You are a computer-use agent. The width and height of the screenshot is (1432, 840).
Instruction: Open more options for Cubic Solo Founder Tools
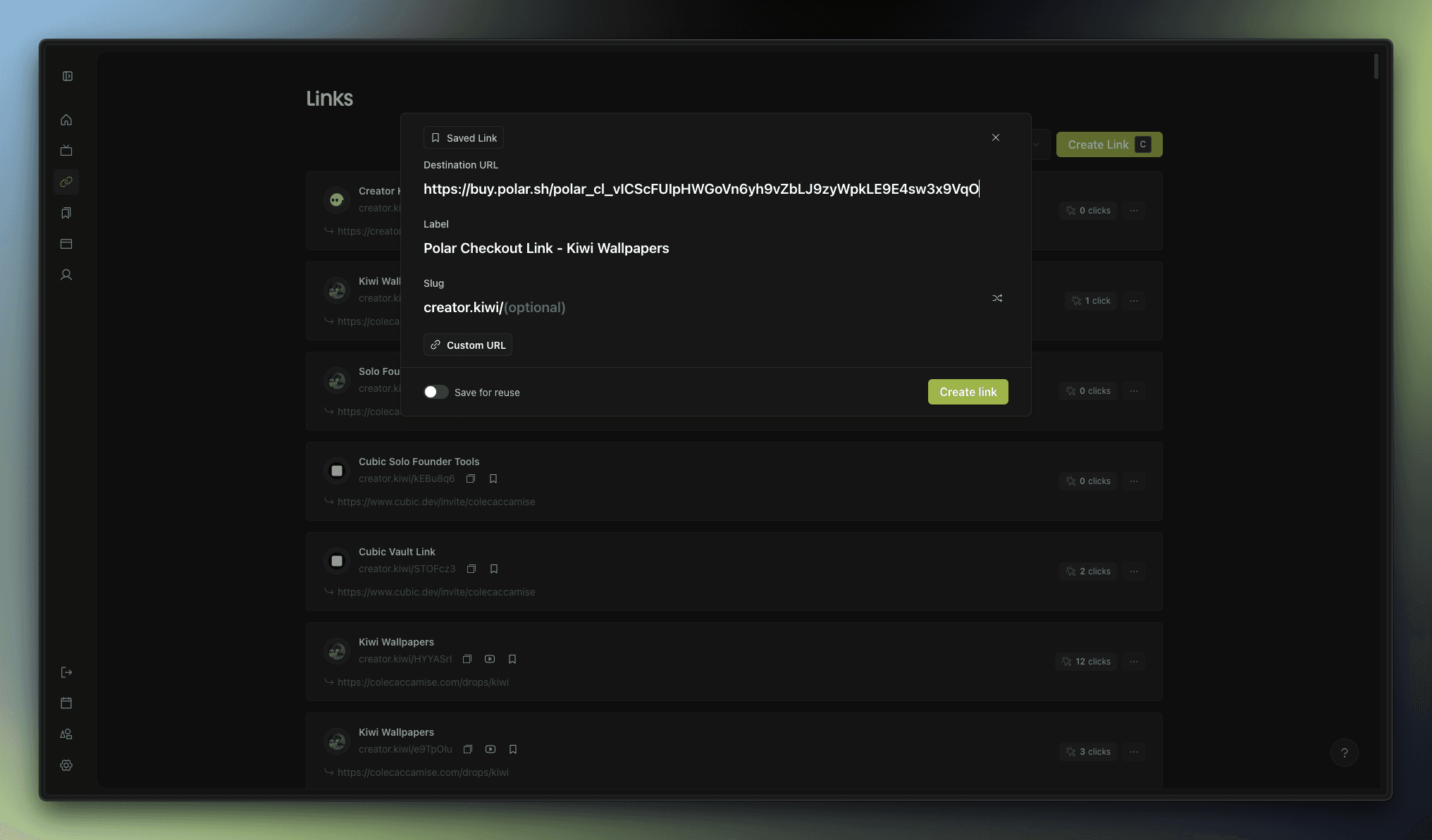tap(1134, 481)
